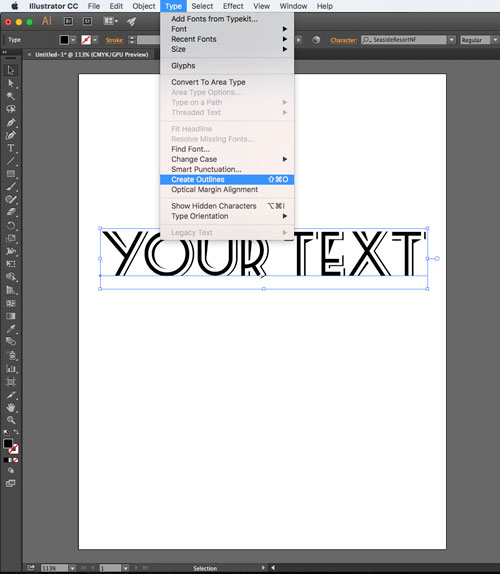Open the artboard number dropdown

[x=125, y=568]
